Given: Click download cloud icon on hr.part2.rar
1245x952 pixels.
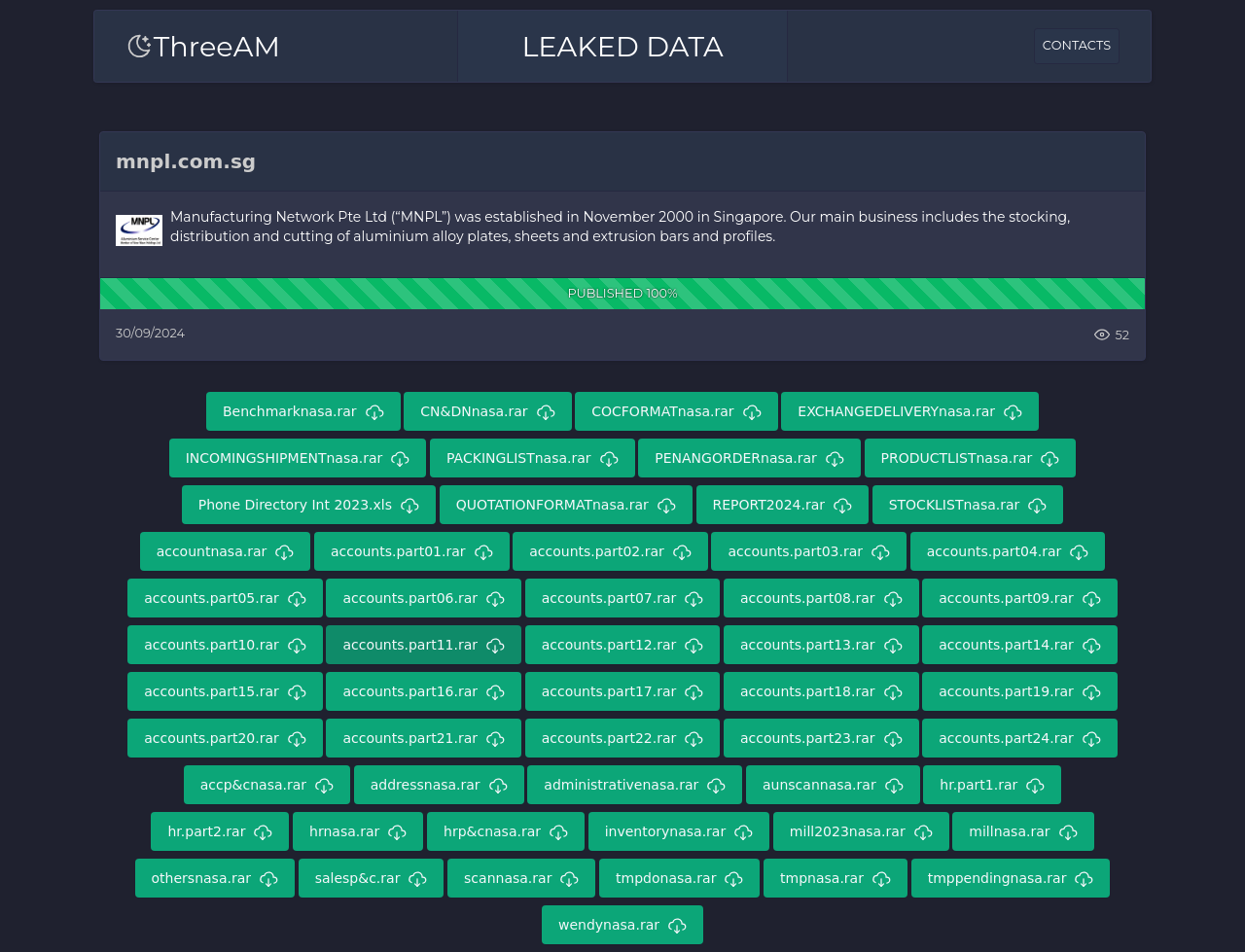Looking at the screenshot, I should click(263, 832).
